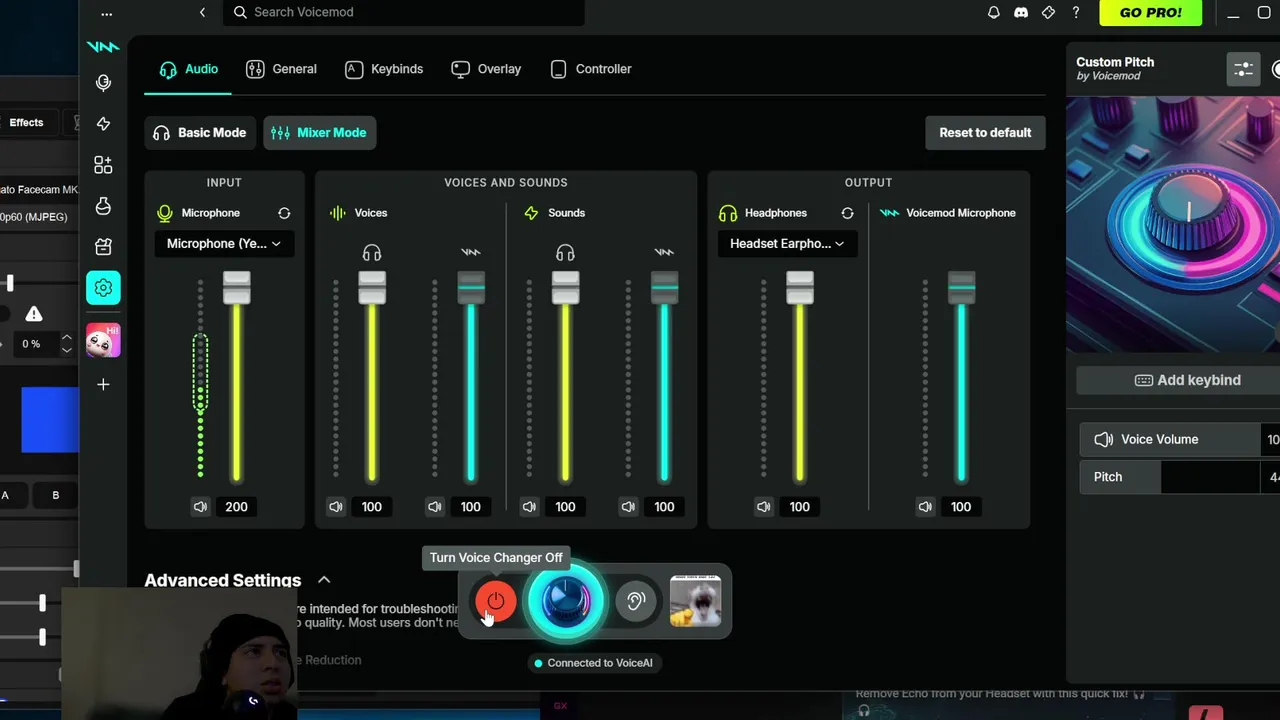1280x720 pixels.
Task: Refresh the Microphone input device
Action: [284, 213]
